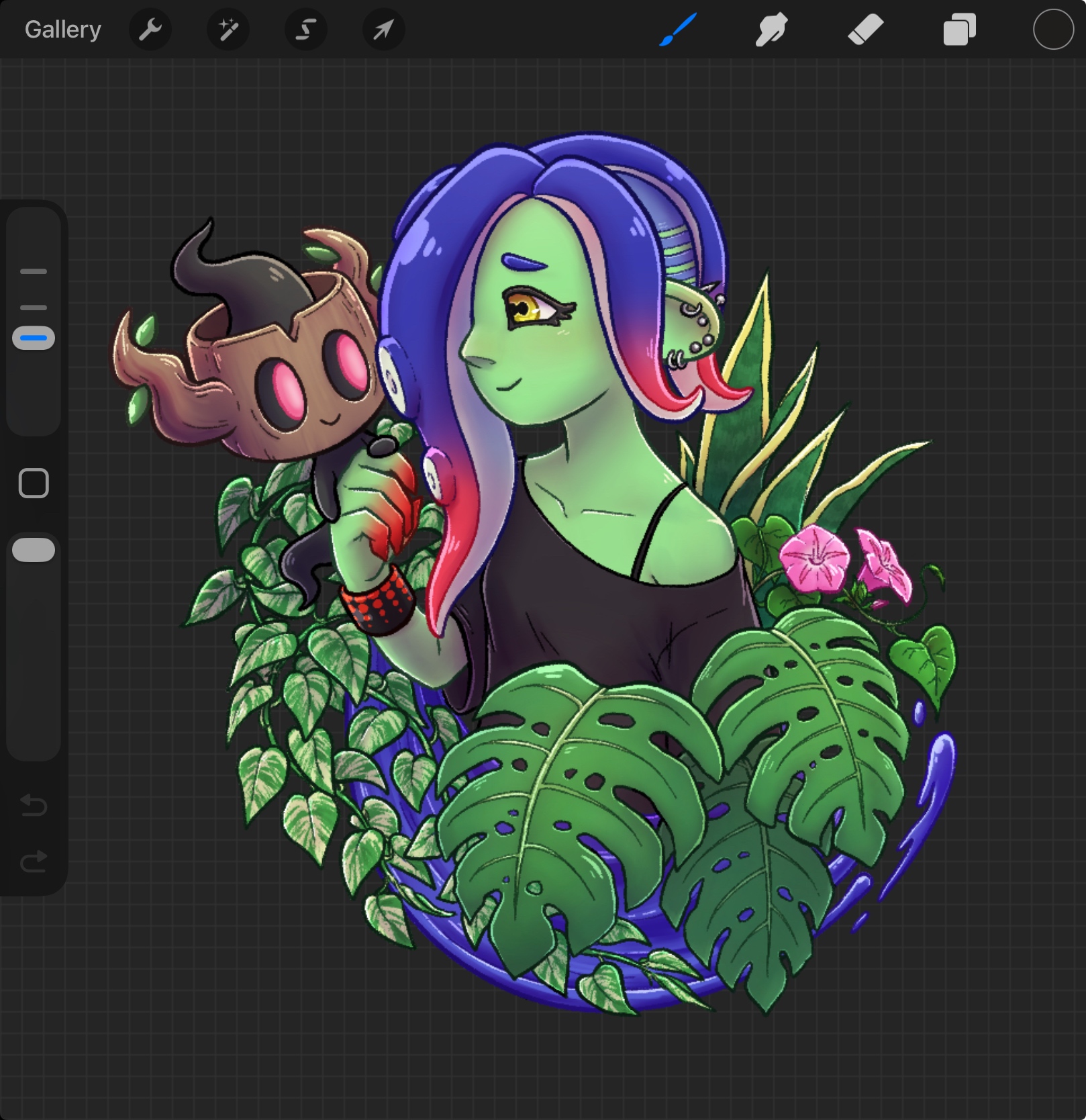Open the active color picker circle

pyautogui.click(x=1052, y=30)
